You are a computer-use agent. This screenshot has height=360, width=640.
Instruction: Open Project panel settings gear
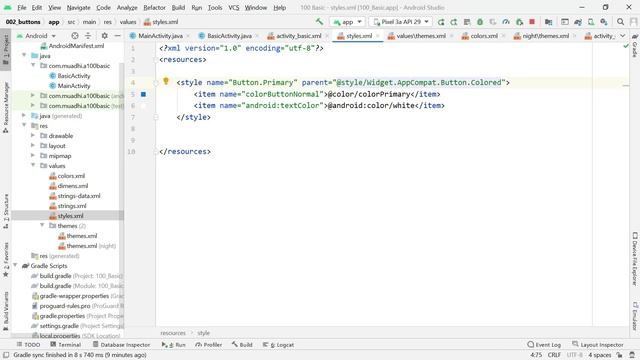point(104,36)
